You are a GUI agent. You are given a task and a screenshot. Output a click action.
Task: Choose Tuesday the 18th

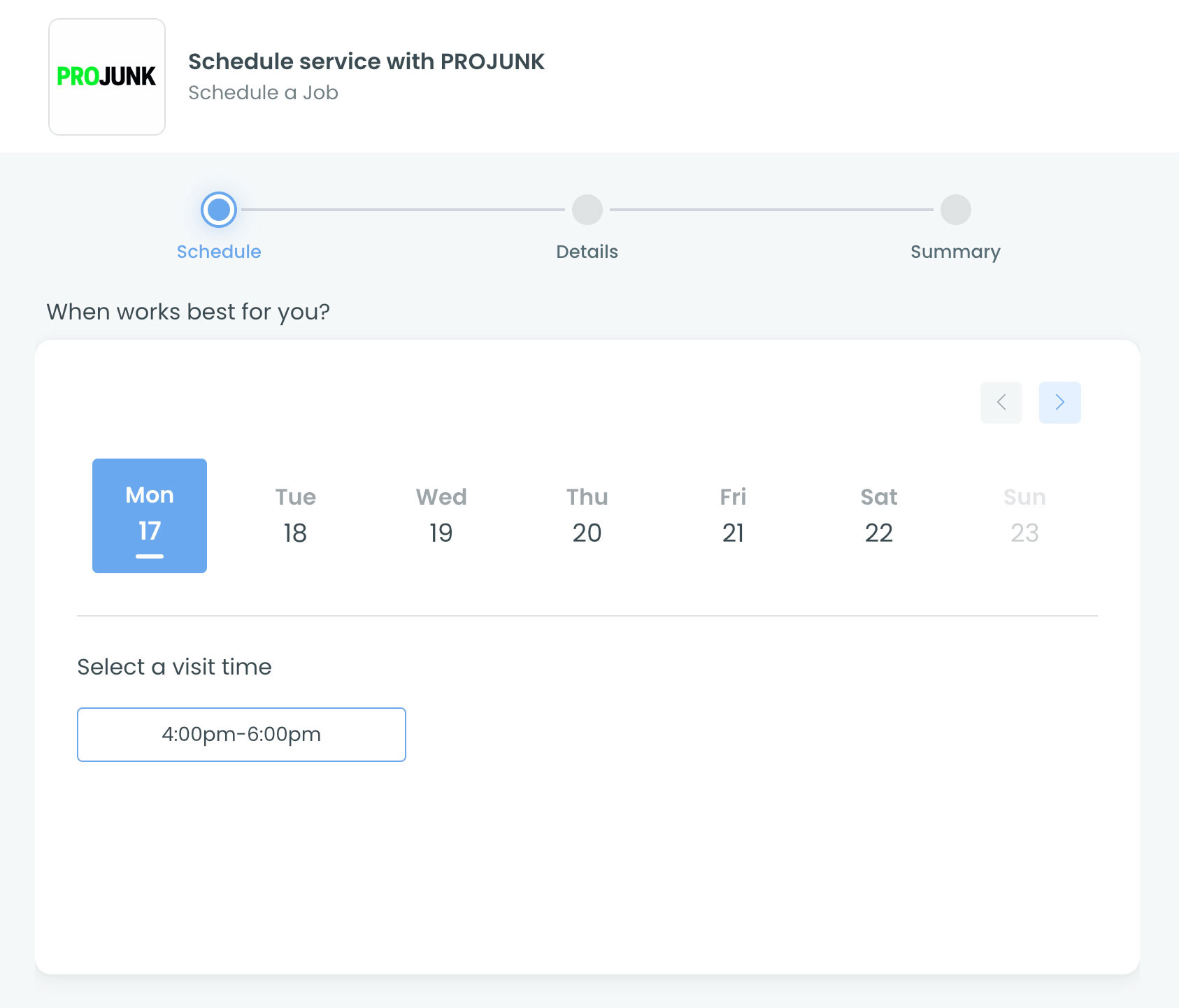click(295, 516)
